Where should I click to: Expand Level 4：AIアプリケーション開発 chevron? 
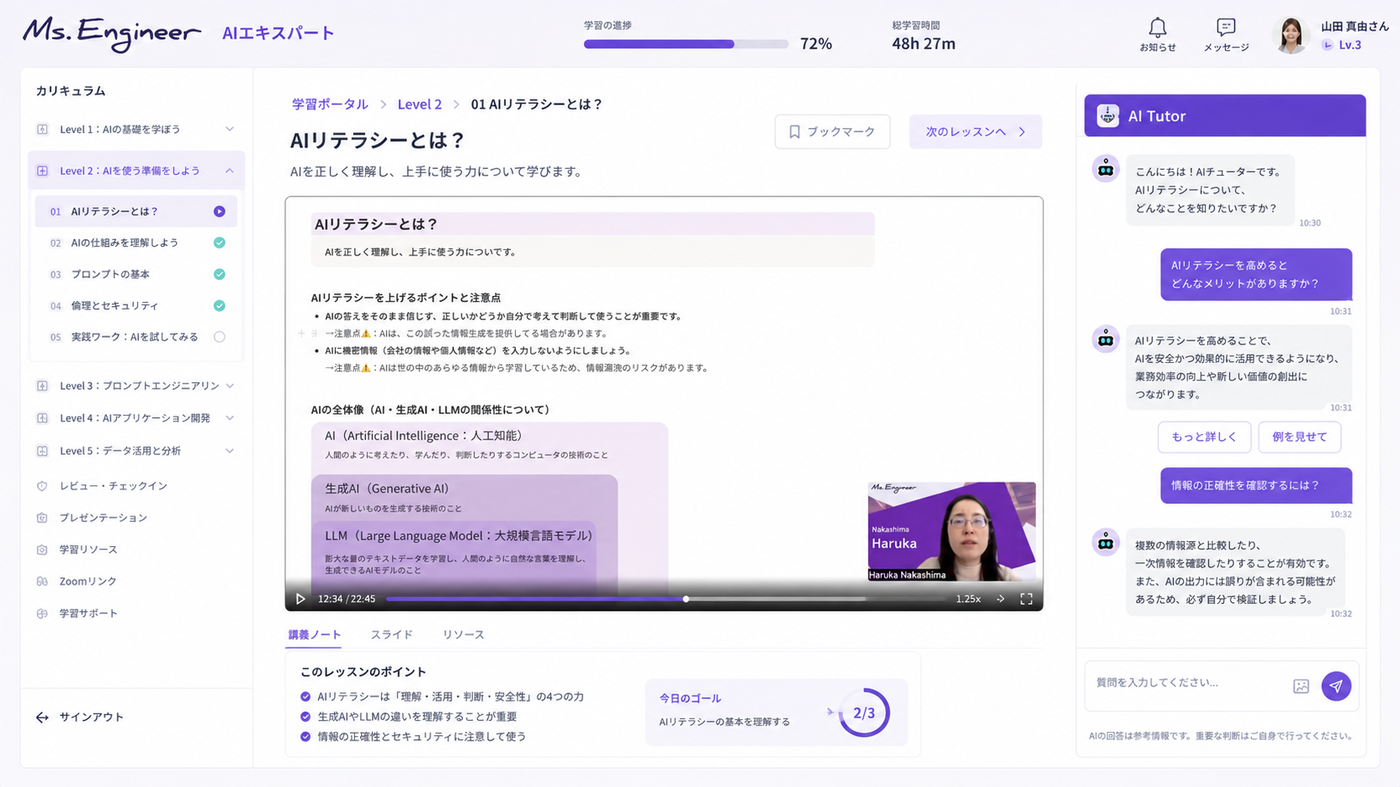(229, 418)
